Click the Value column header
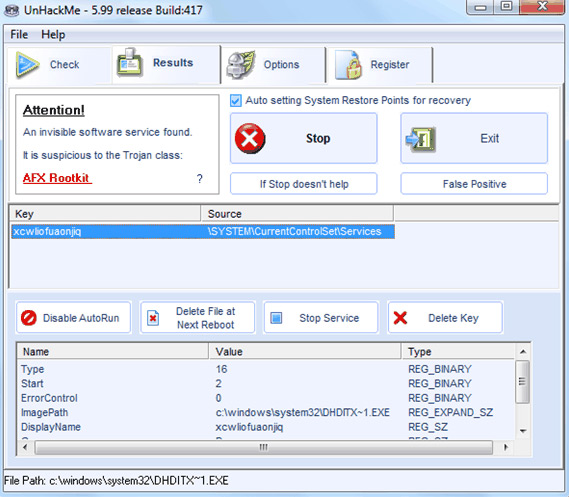Viewport: 569px width, 497px height. coord(305,352)
